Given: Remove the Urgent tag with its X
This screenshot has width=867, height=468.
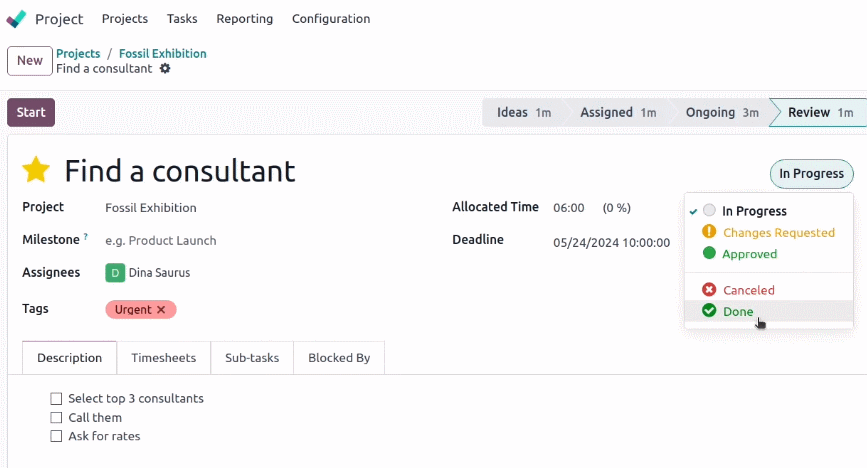Looking at the screenshot, I should [161, 310].
